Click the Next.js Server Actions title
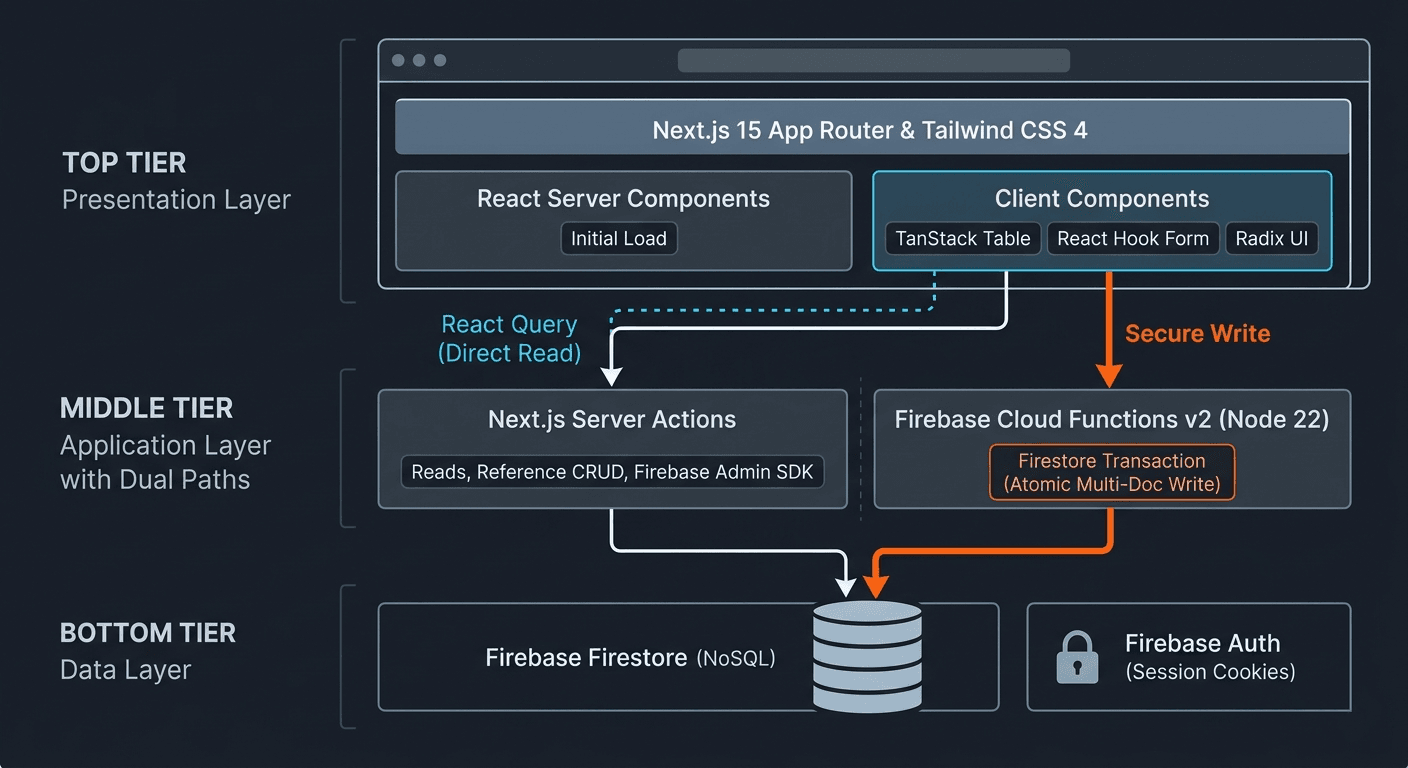 [612, 419]
